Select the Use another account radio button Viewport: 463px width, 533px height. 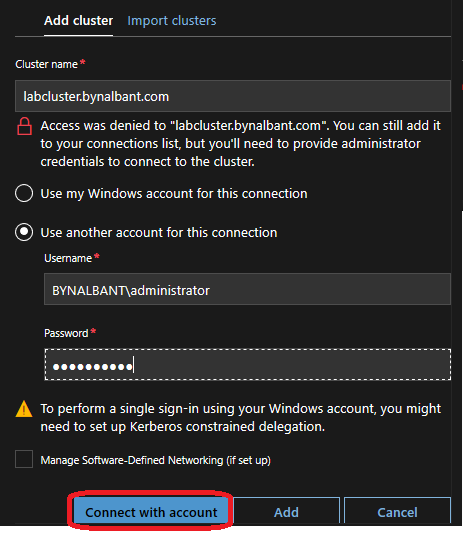(x=24, y=232)
